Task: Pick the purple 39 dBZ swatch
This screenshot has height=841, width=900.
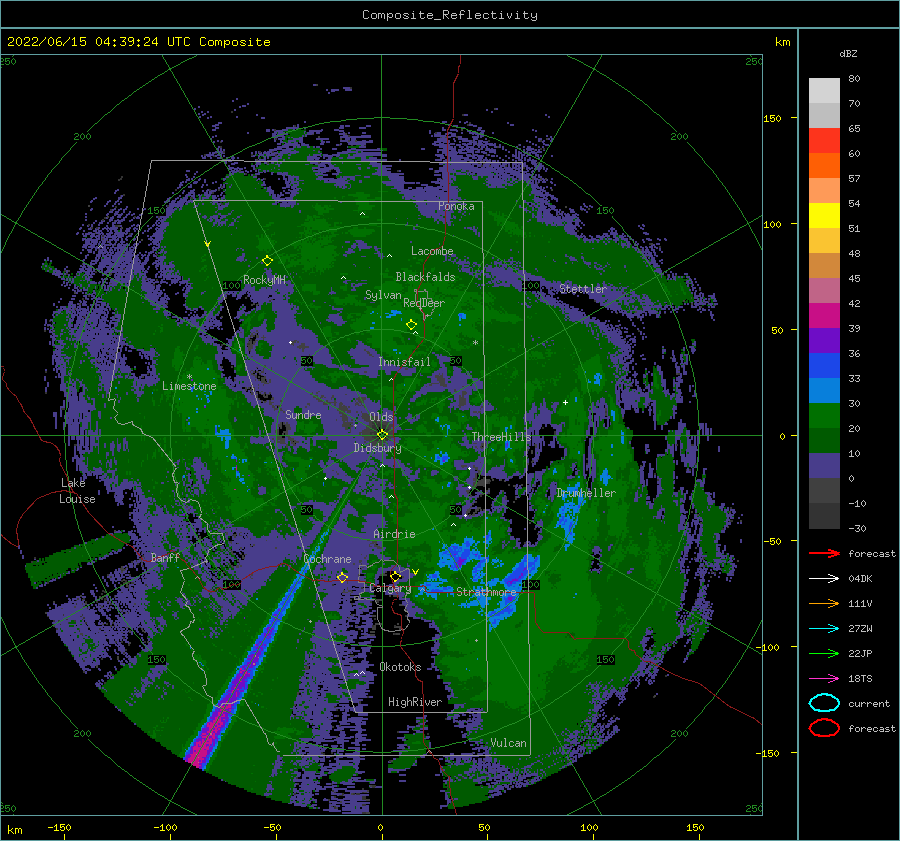Action: (x=824, y=340)
